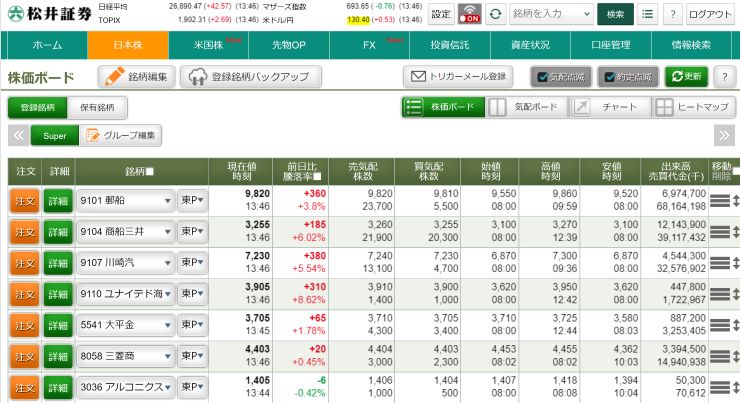
Task: Switch to ヒートマップ view
Action: click(694, 107)
